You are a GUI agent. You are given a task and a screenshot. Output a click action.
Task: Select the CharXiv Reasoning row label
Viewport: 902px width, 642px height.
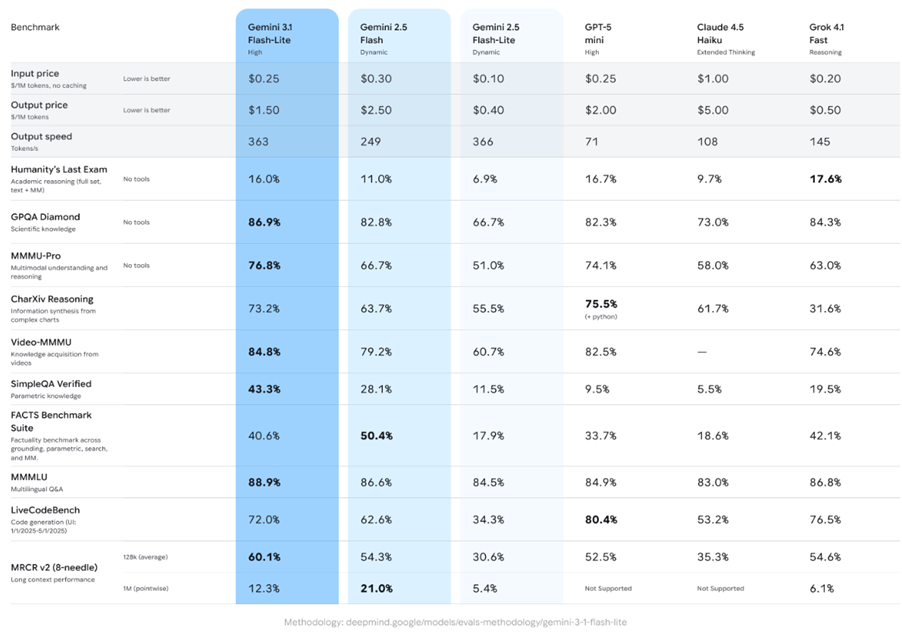52,299
